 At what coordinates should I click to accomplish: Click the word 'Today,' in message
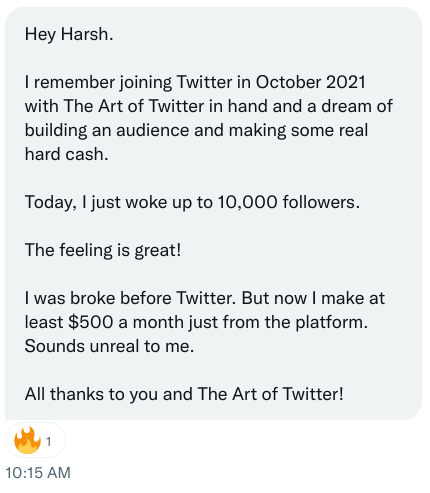[x=51, y=203]
